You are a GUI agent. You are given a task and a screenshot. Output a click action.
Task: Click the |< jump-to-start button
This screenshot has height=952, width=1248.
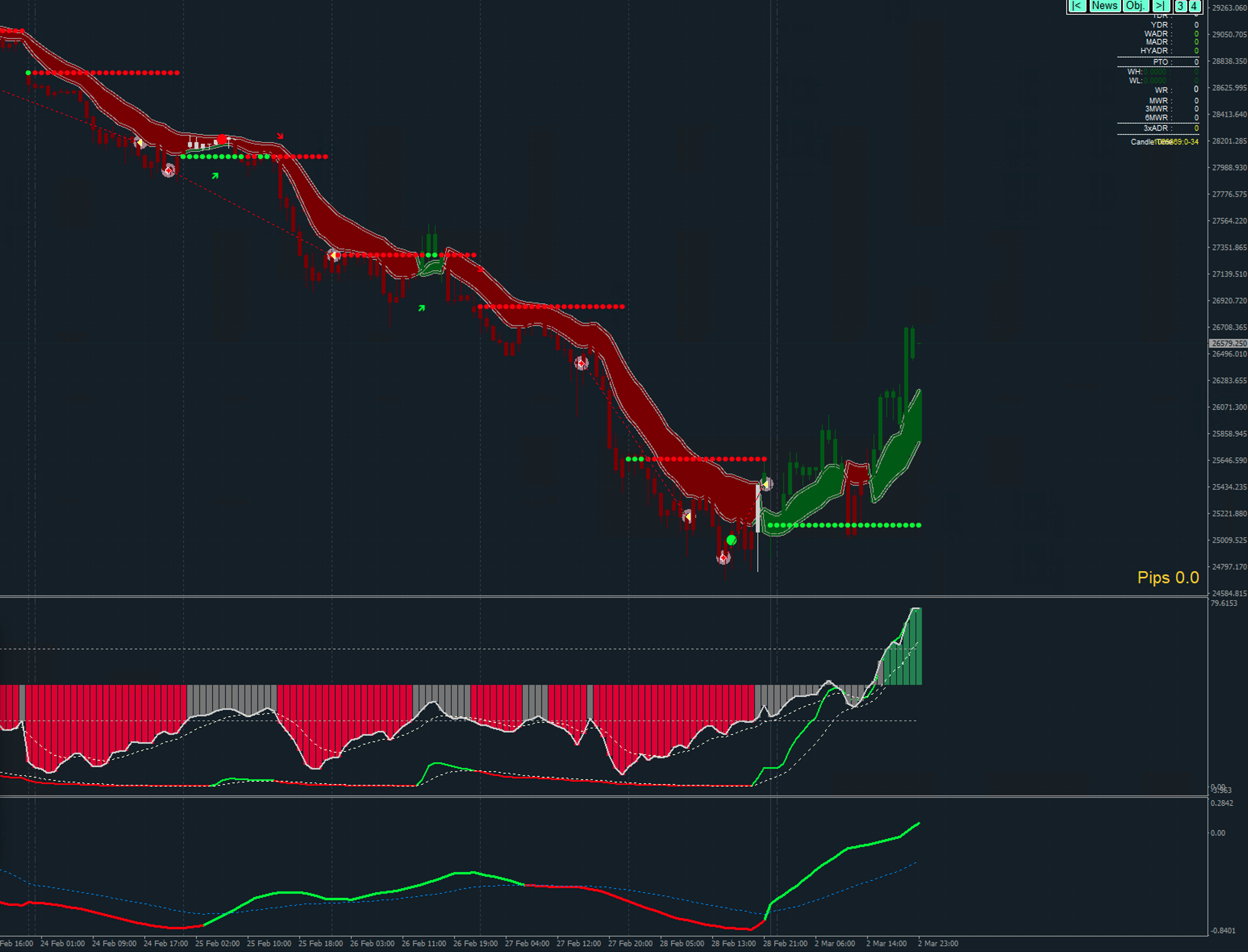click(1076, 6)
